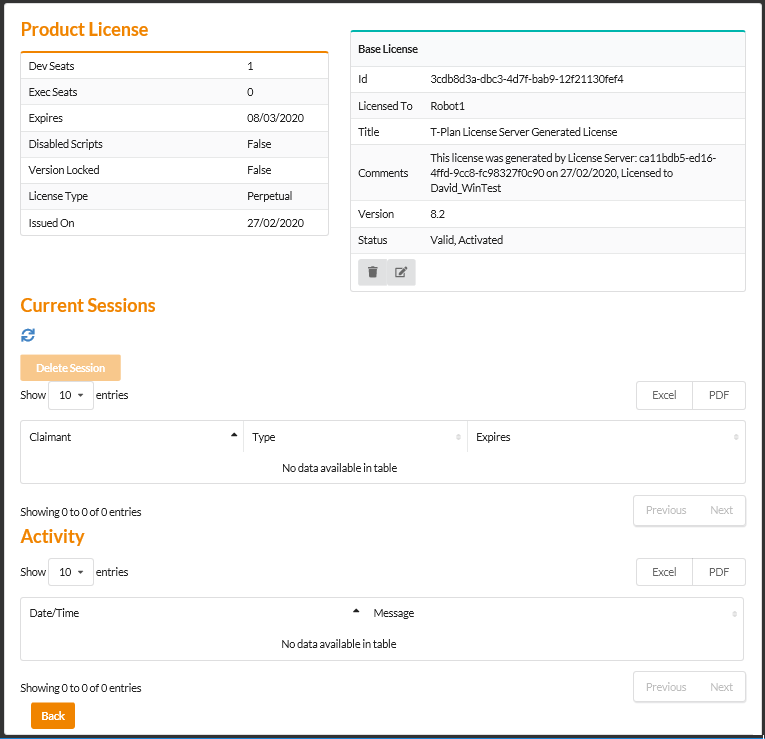The height and width of the screenshot is (739, 765).
Task: Sort sessions by the Claimant column
Action: pos(131,437)
